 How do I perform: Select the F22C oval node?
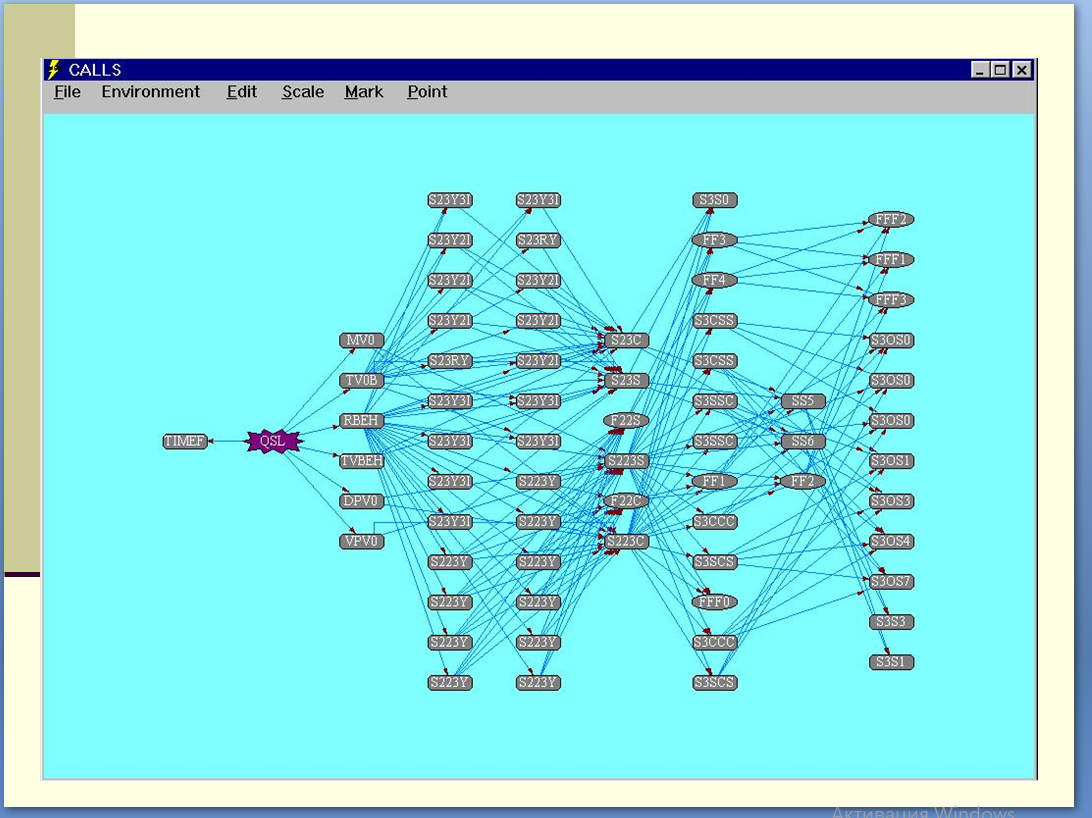click(626, 501)
